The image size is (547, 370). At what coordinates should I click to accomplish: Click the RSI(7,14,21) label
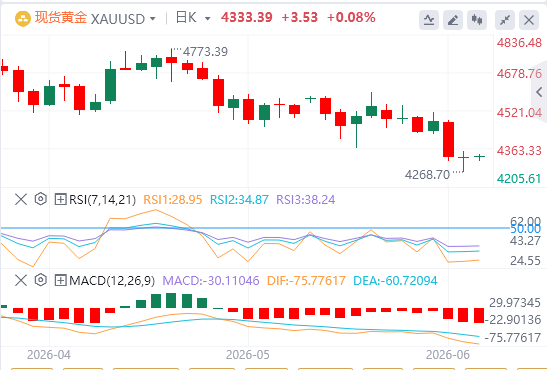102,199
